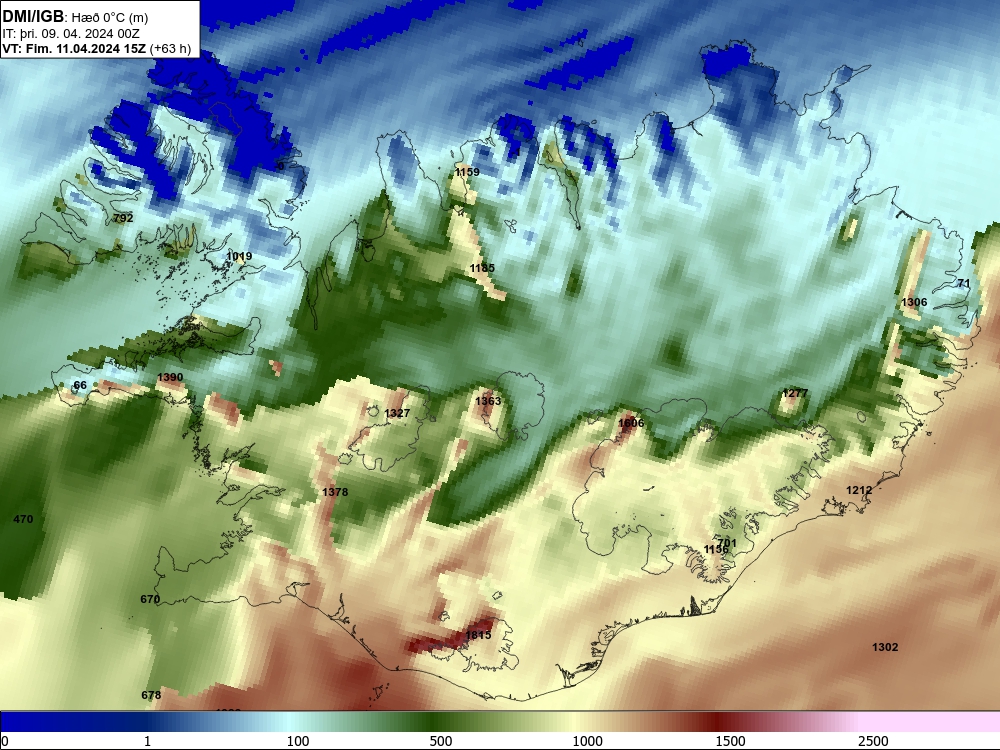This screenshot has height=750, width=1000.
Task: Select the 66 value on the map
Action: click(x=80, y=385)
